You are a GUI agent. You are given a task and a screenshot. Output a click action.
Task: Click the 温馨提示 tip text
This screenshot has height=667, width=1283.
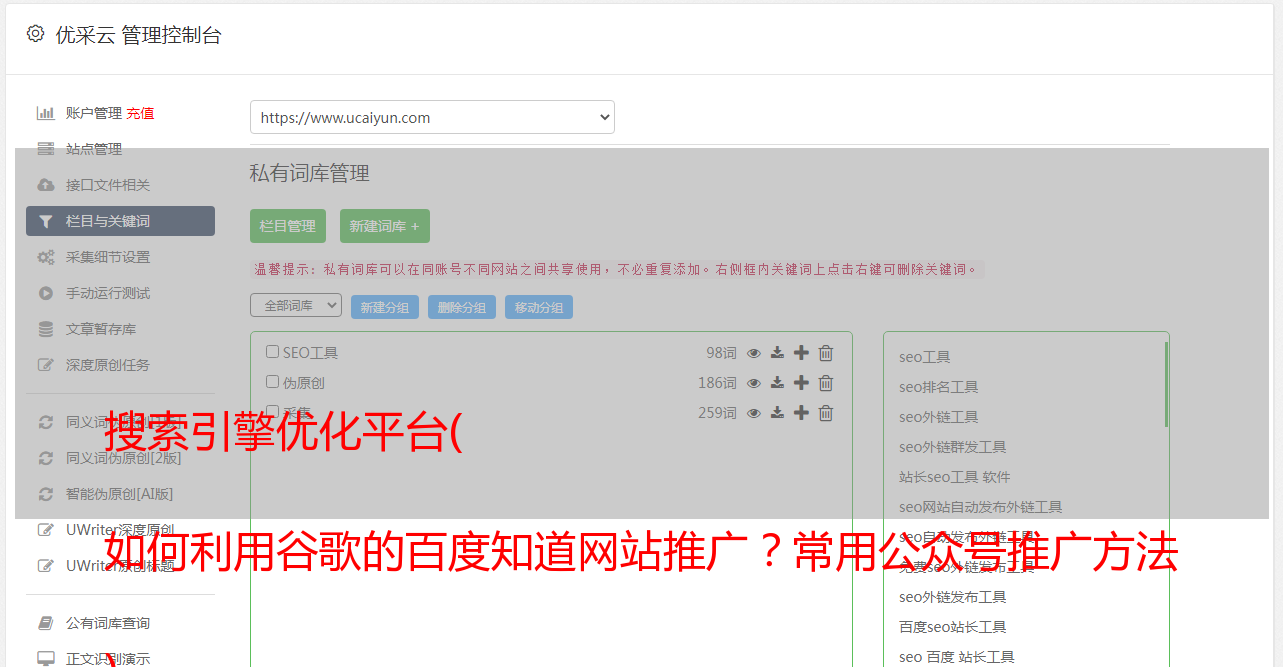click(x=617, y=269)
